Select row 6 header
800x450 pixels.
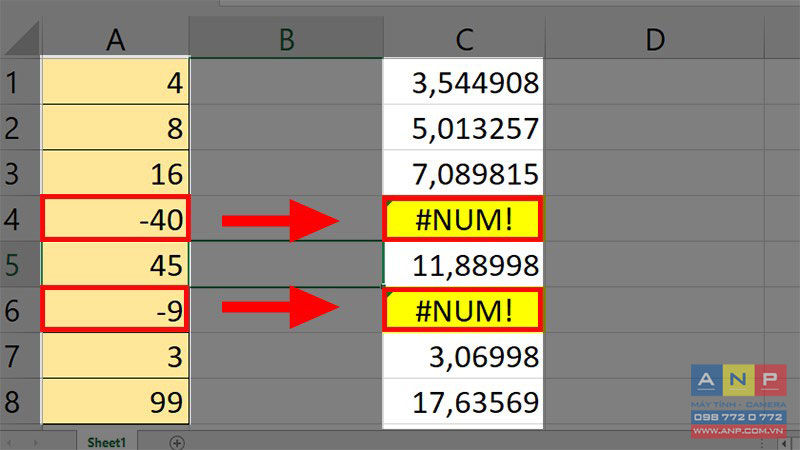tap(20, 310)
